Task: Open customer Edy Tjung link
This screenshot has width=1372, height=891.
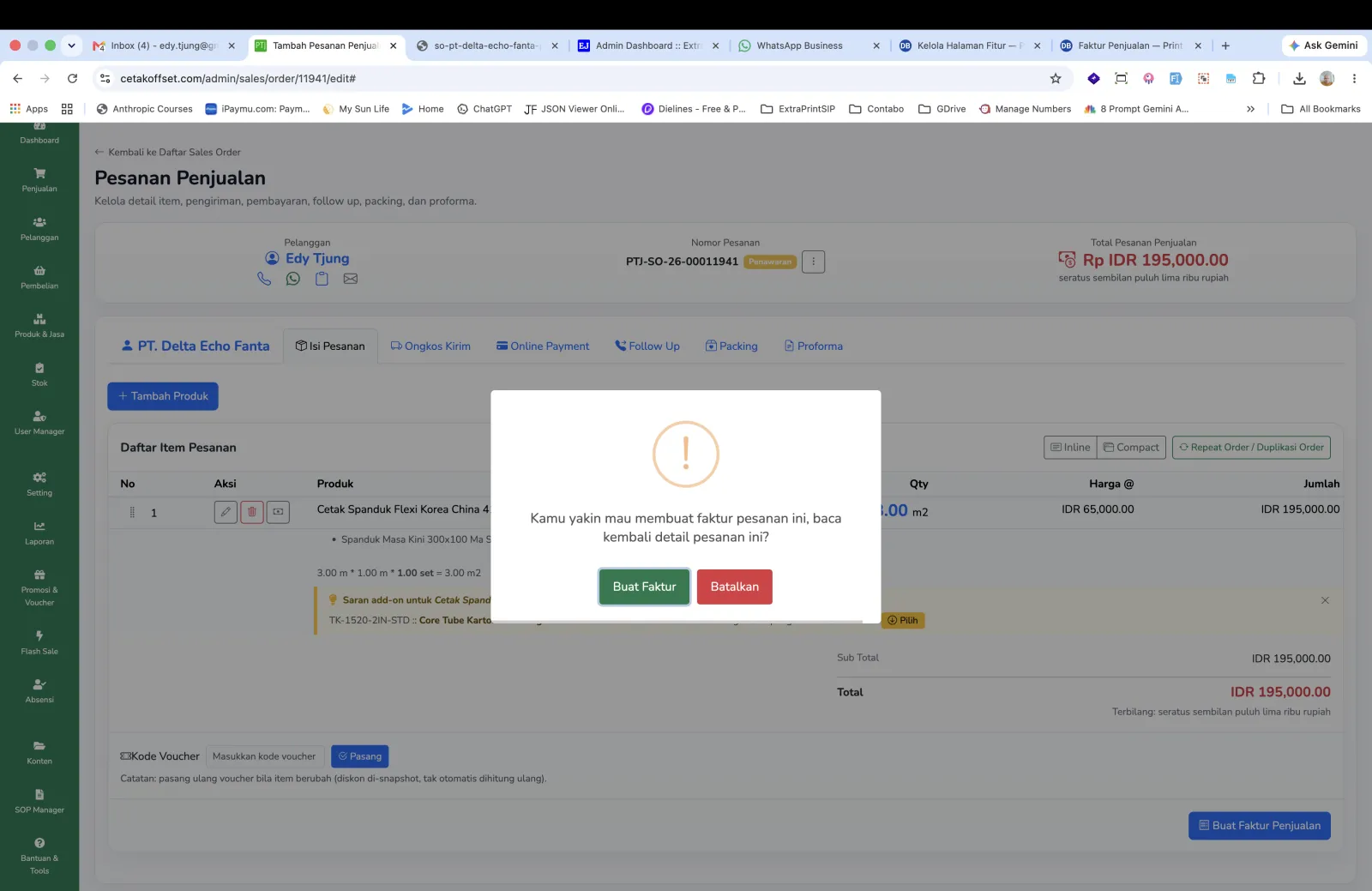Action: pyautogui.click(x=317, y=258)
